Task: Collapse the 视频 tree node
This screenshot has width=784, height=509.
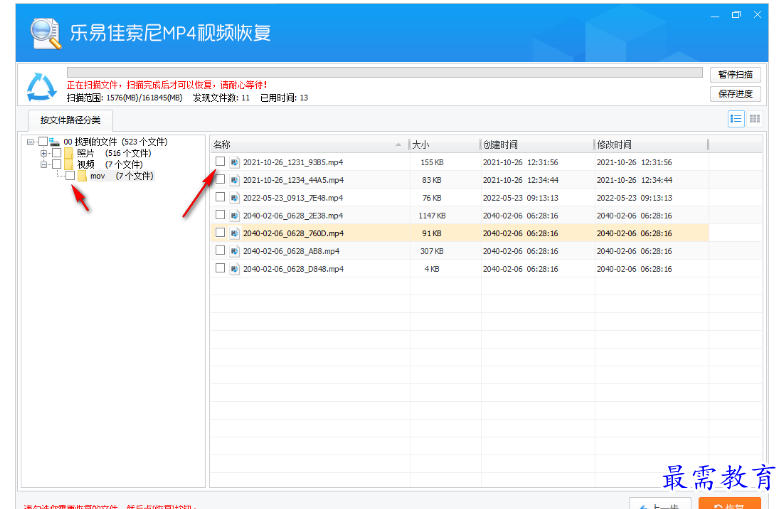Action: (x=44, y=164)
